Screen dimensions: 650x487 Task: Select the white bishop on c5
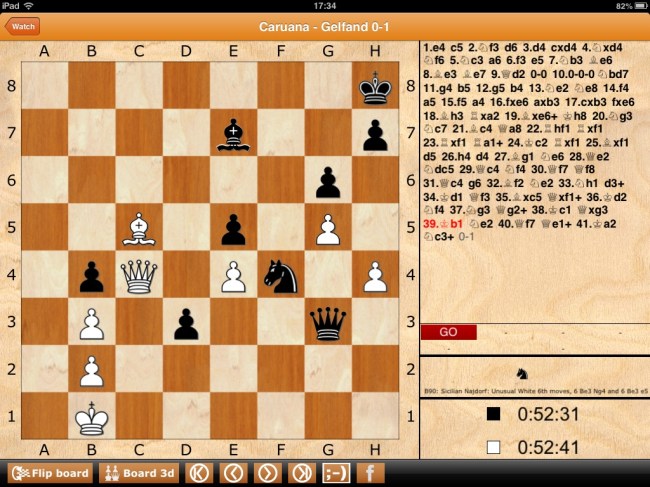click(x=139, y=226)
